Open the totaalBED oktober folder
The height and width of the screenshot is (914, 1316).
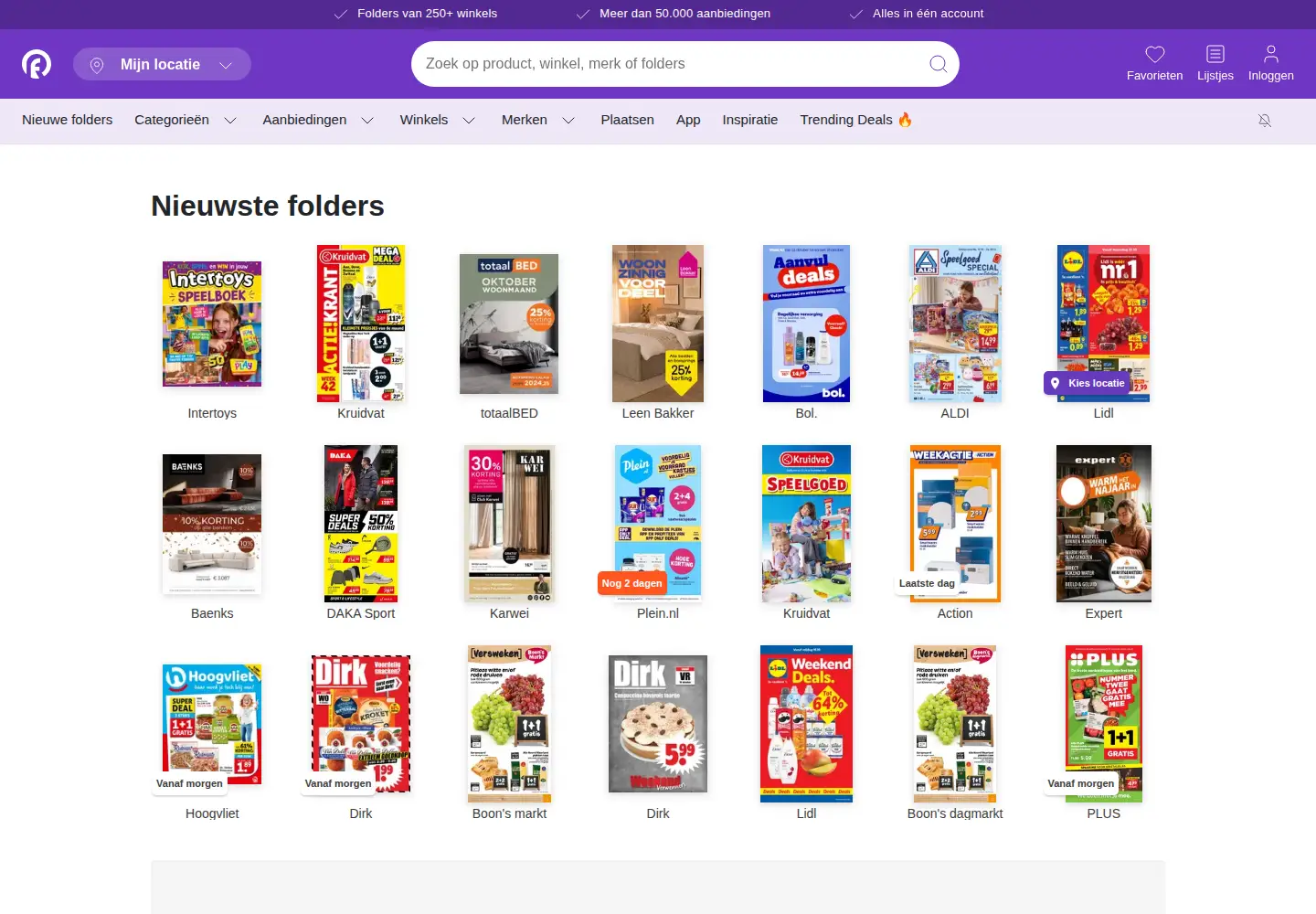click(509, 324)
